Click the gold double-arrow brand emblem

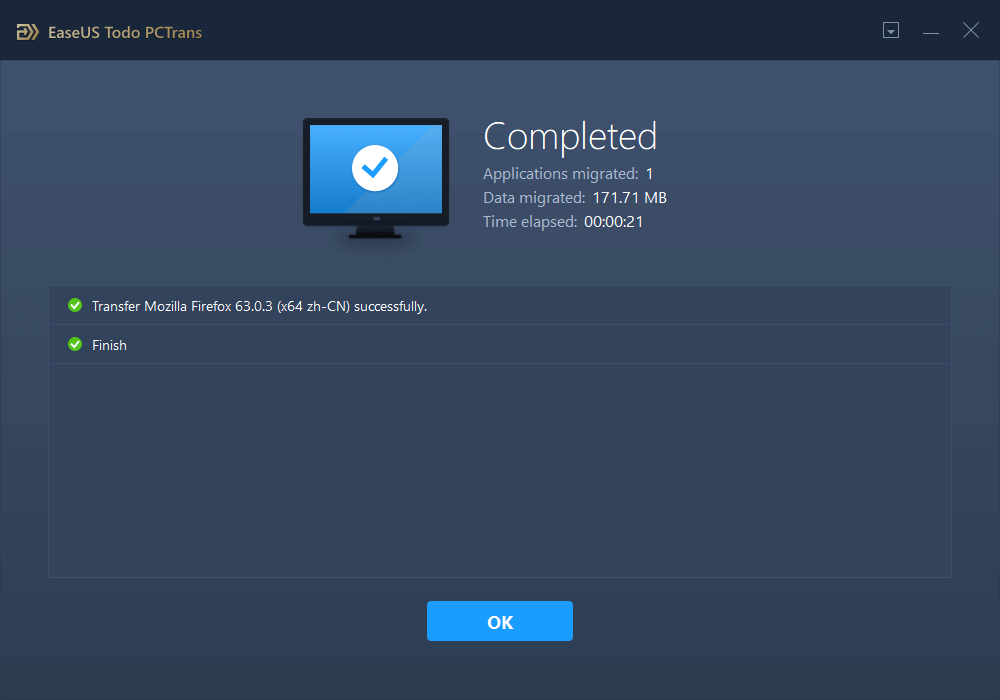tap(26, 31)
